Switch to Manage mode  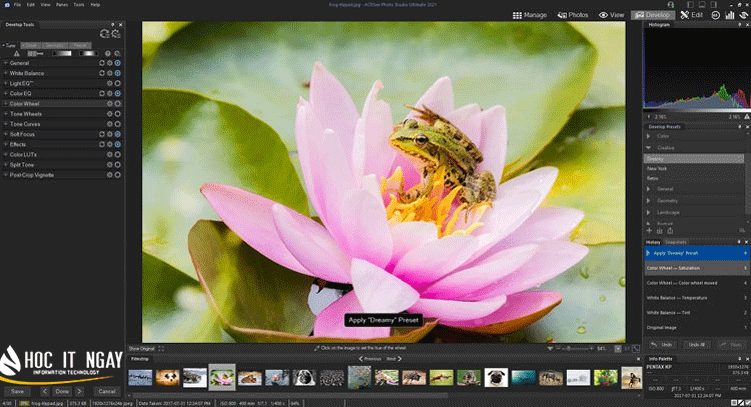pyautogui.click(x=530, y=15)
